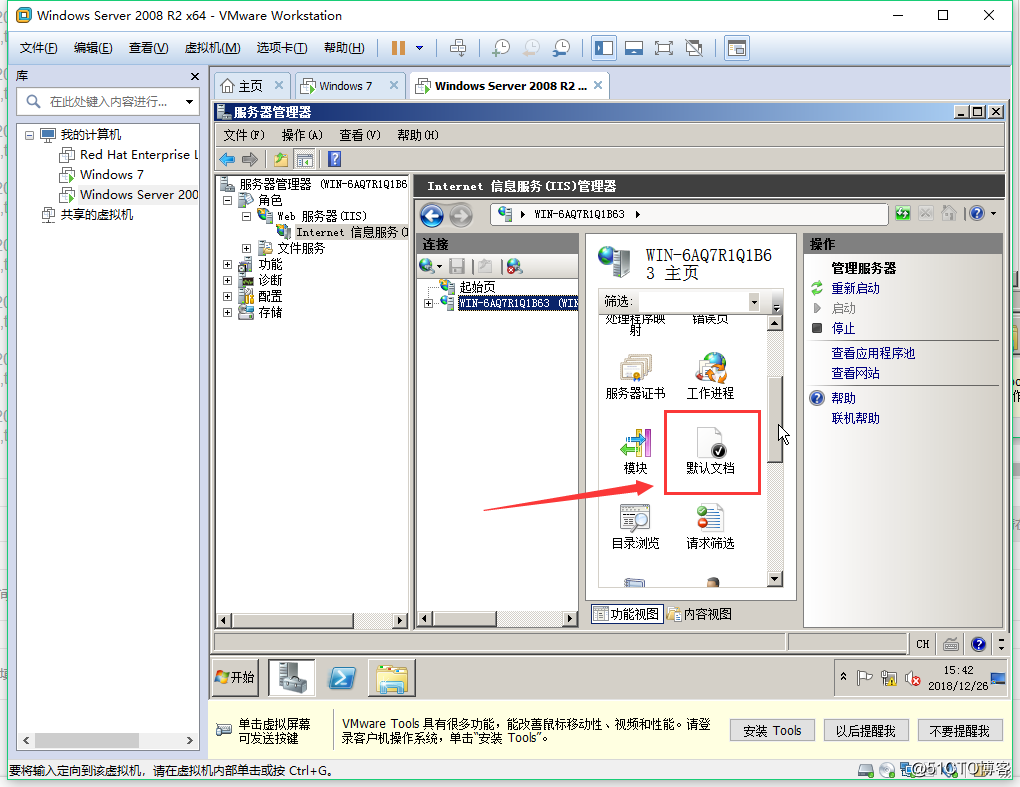The width and height of the screenshot is (1020, 787).
Task: Open Windows Explorer from the guest taskbar
Action: point(392,678)
